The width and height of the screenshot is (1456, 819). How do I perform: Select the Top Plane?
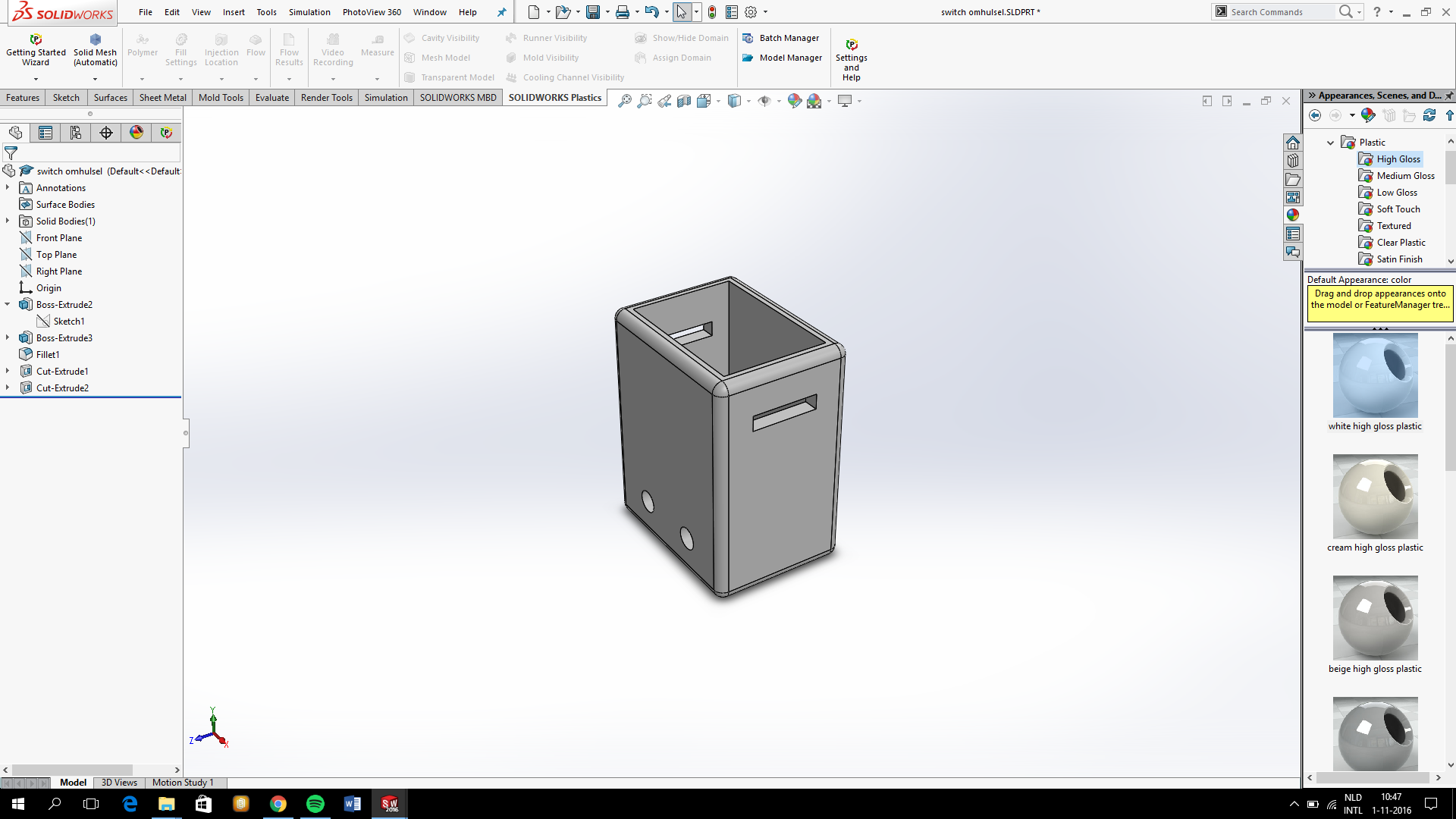[49, 254]
